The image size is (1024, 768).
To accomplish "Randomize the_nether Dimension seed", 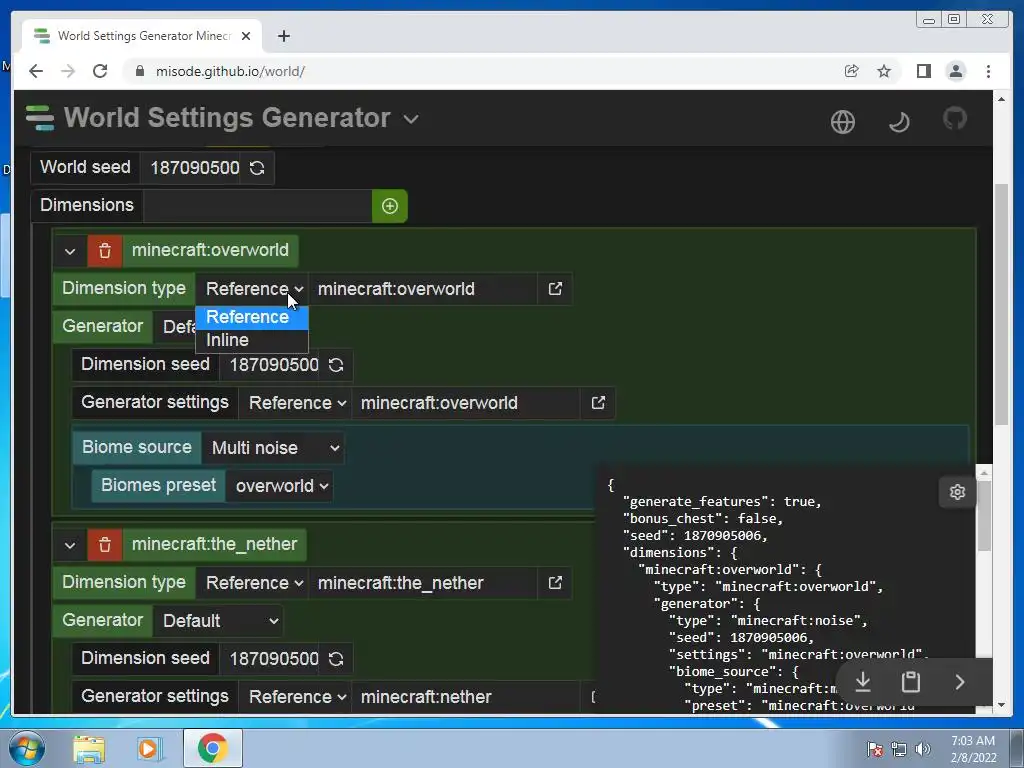I will click(336, 659).
